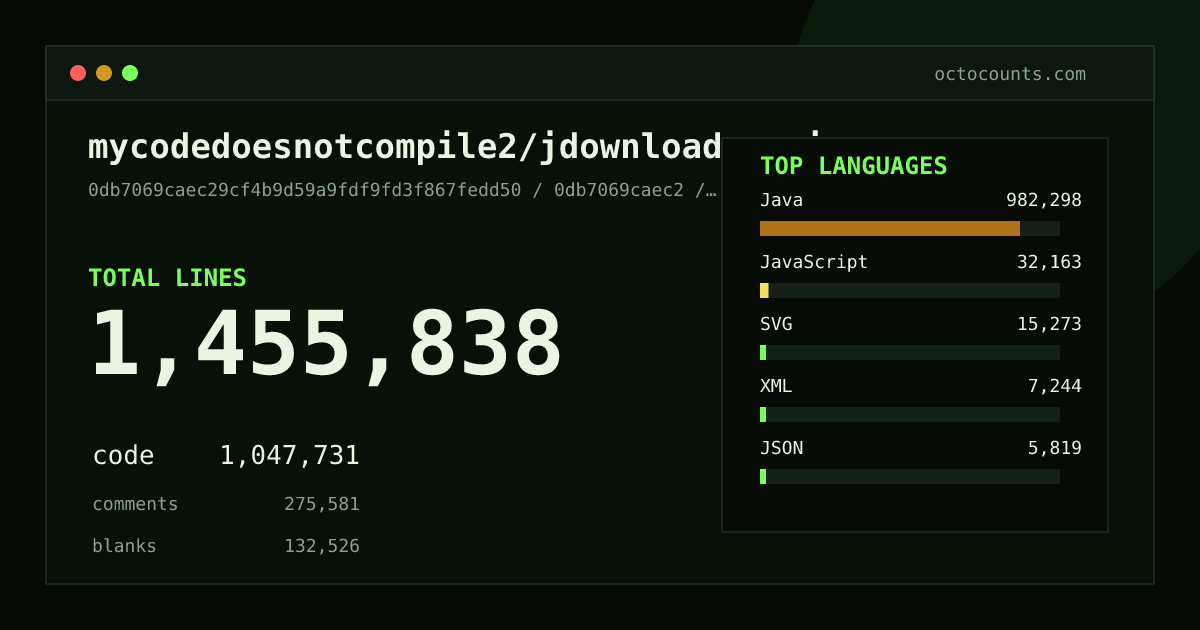This screenshot has height=630, width=1200.
Task: Click the JSON progress bar
Action: [910, 476]
